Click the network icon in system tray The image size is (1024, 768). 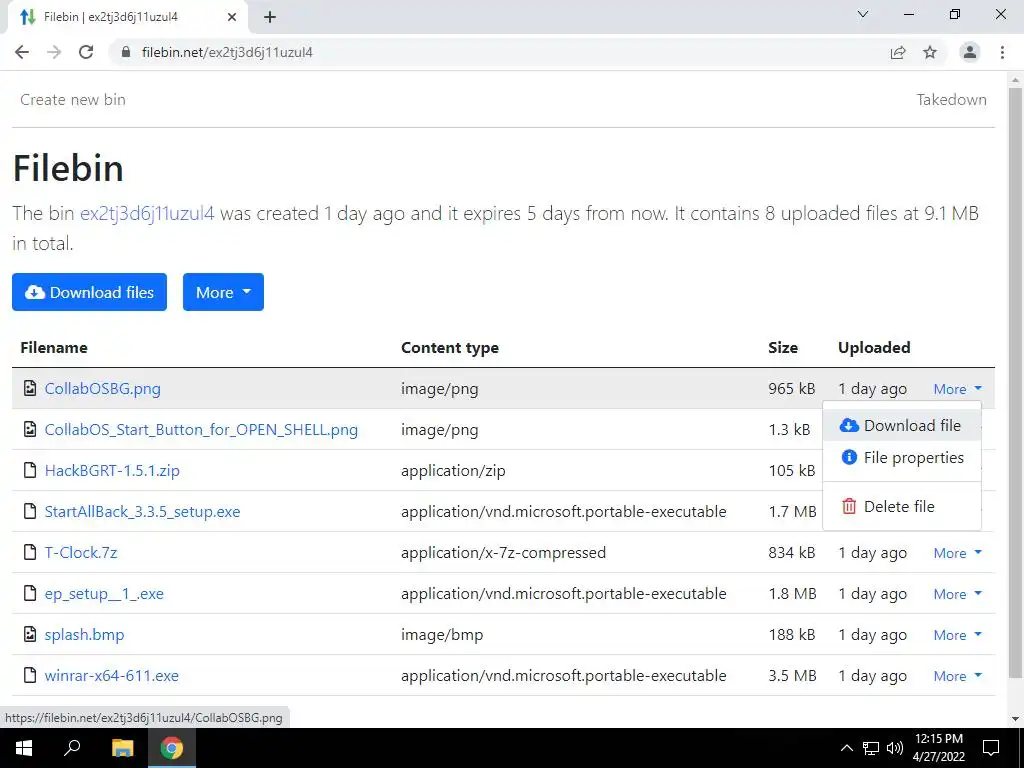tap(871, 748)
